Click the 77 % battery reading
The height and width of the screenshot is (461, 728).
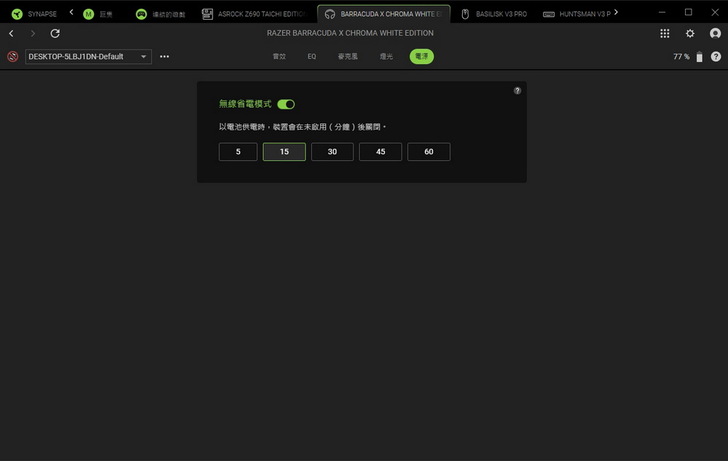[x=681, y=57]
